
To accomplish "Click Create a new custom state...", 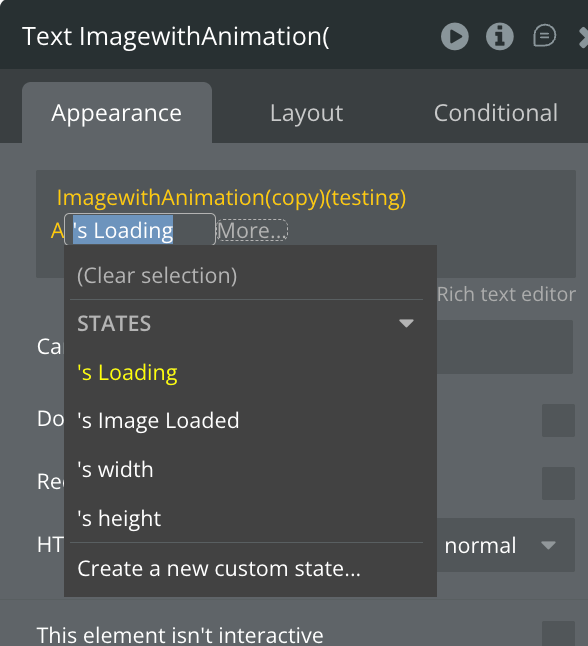I will (219, 569).
